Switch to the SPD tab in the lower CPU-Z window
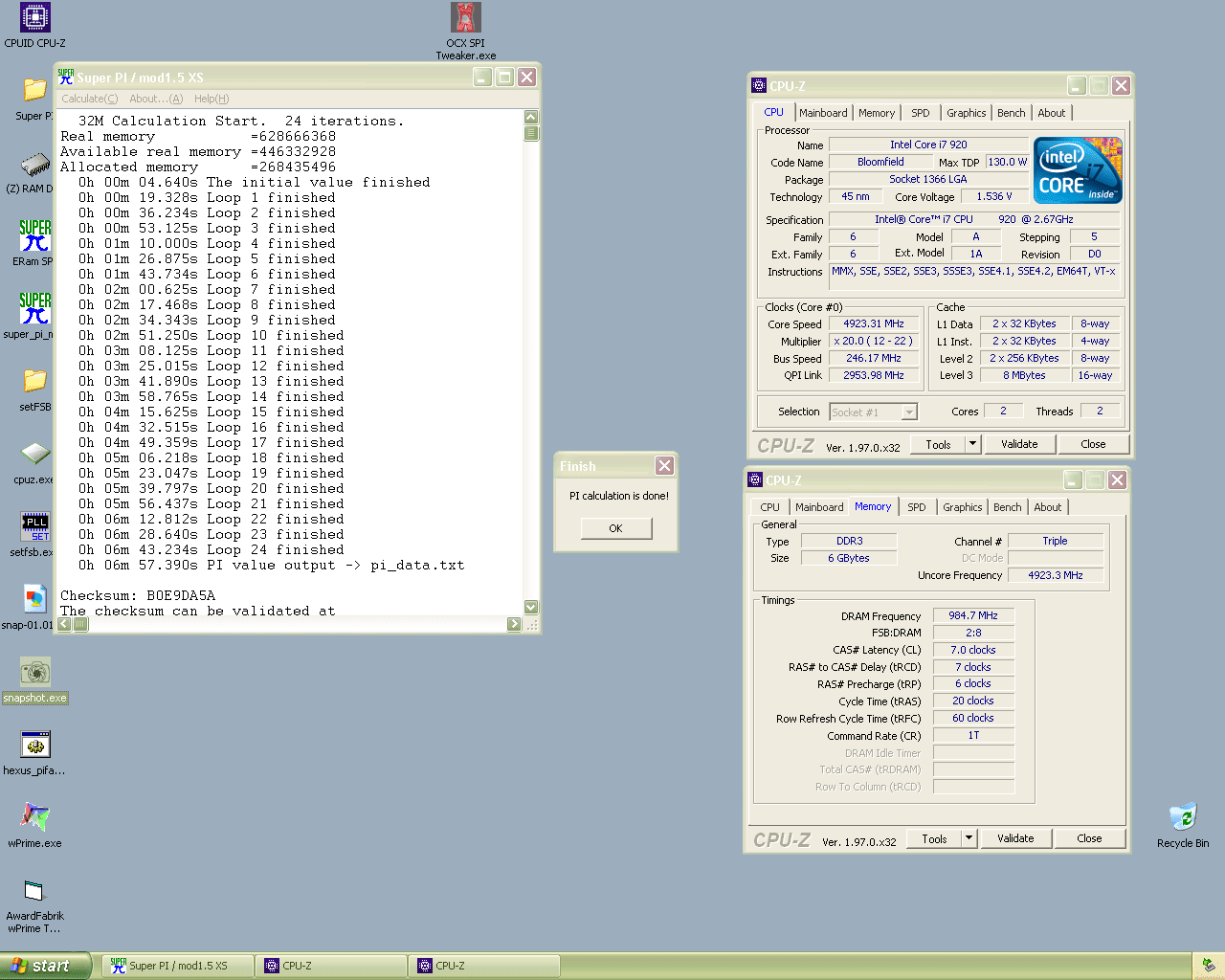 click(916, 507)
